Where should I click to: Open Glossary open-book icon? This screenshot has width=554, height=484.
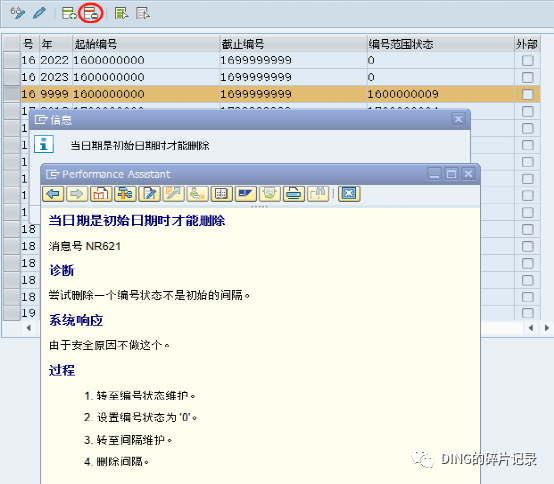tap(222, 194)
